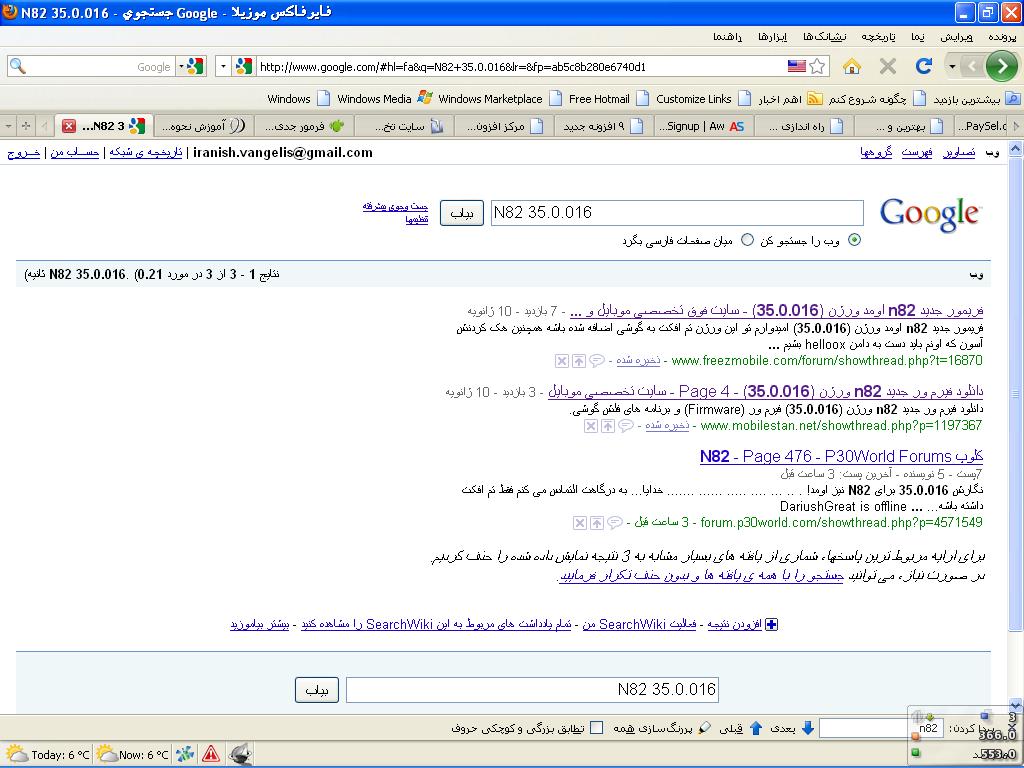
Task: Find next match with blue down arrow
Action: [x=808, y=728]
